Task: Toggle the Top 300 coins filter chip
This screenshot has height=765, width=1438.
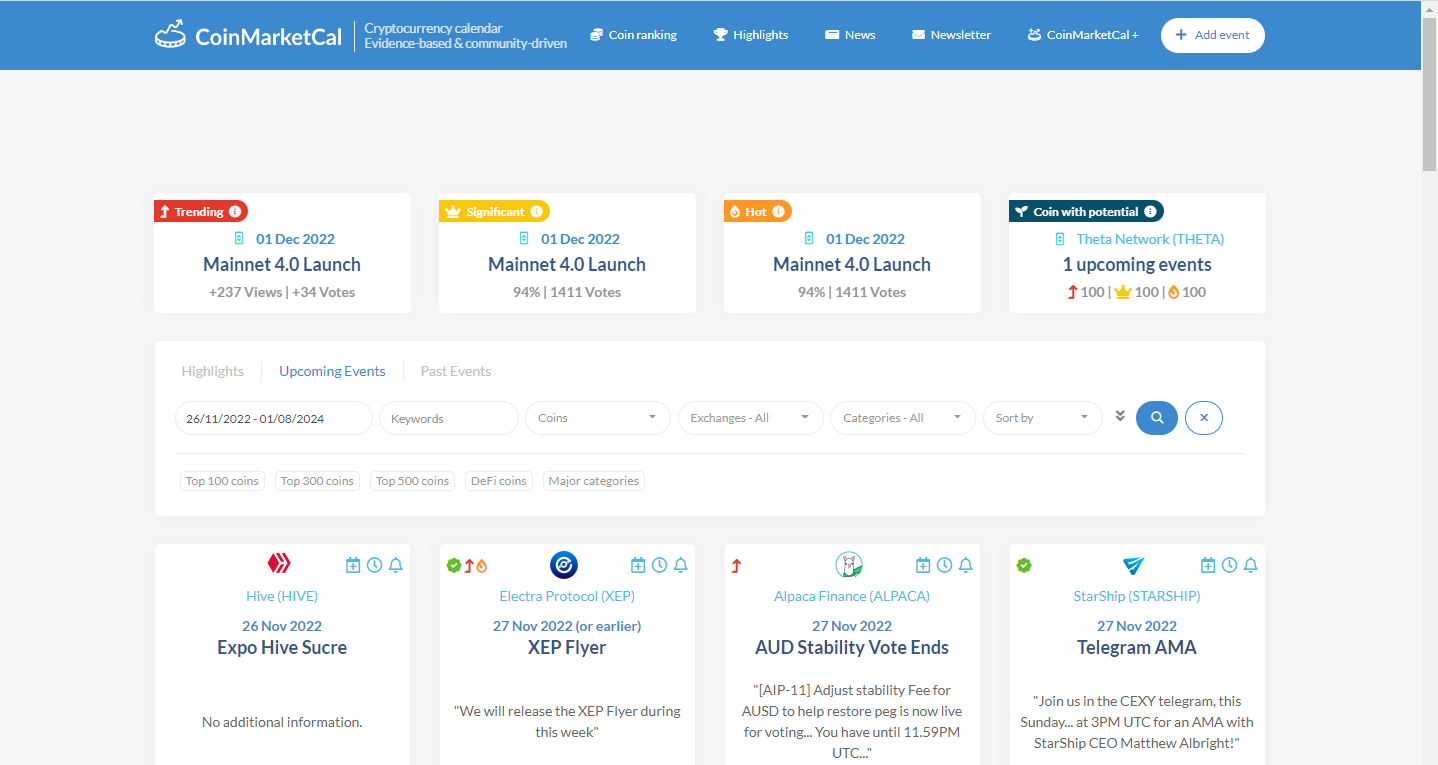Action: tap(317, 481)
